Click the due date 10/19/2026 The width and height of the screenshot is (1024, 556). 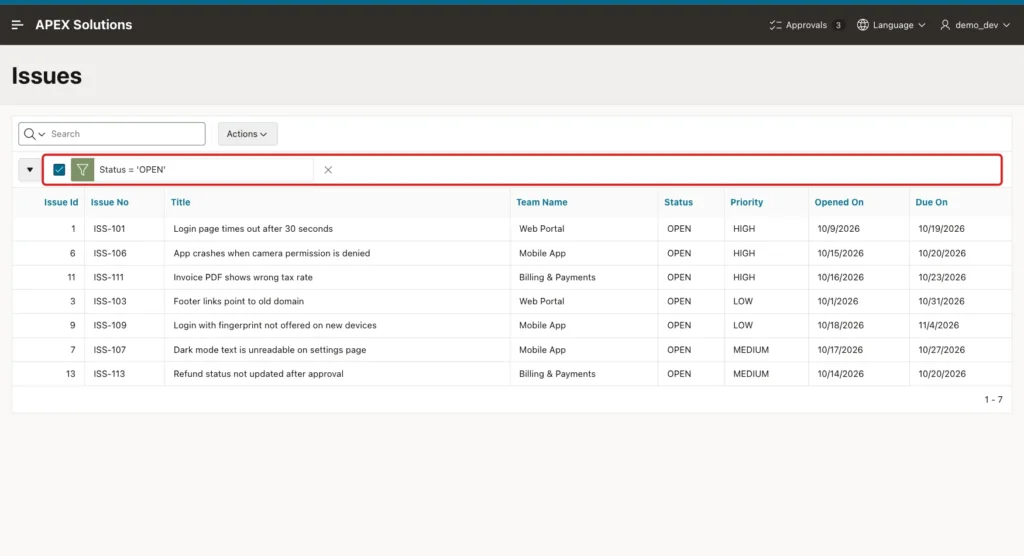(x=941, y=229)
